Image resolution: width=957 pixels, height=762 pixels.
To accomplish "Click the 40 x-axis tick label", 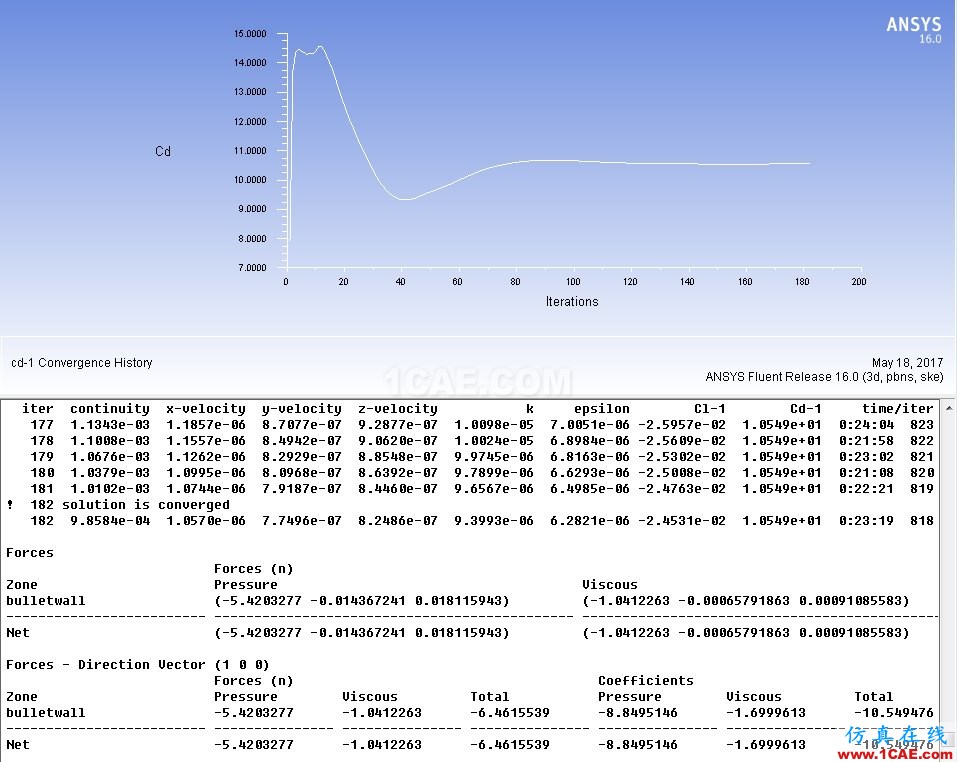I will [400, 282].
